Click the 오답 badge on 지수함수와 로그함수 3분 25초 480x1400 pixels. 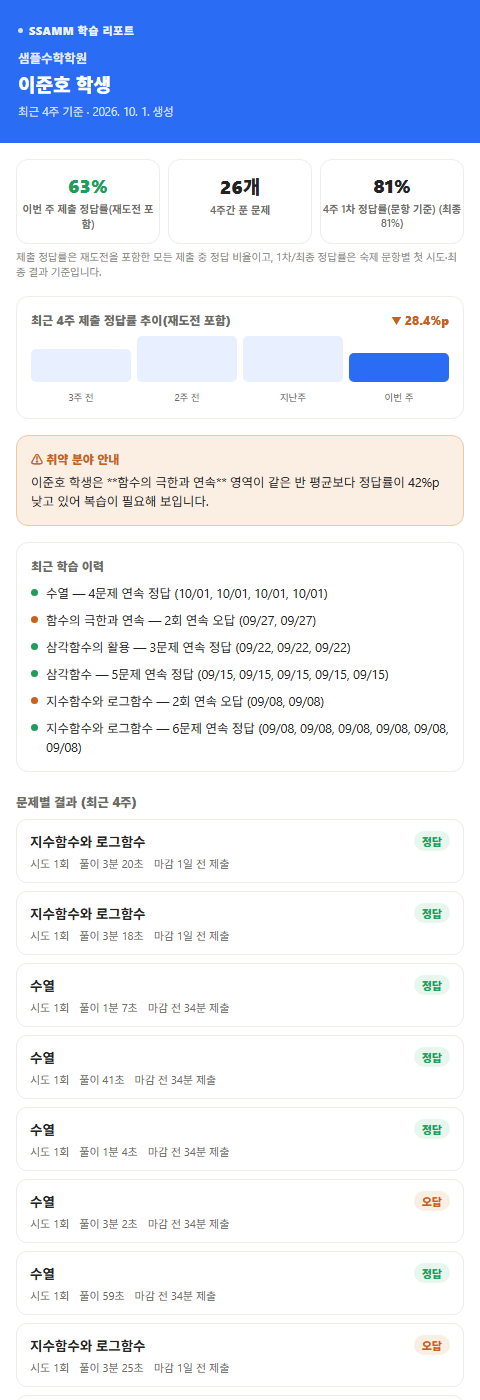tap(432, 1345)
